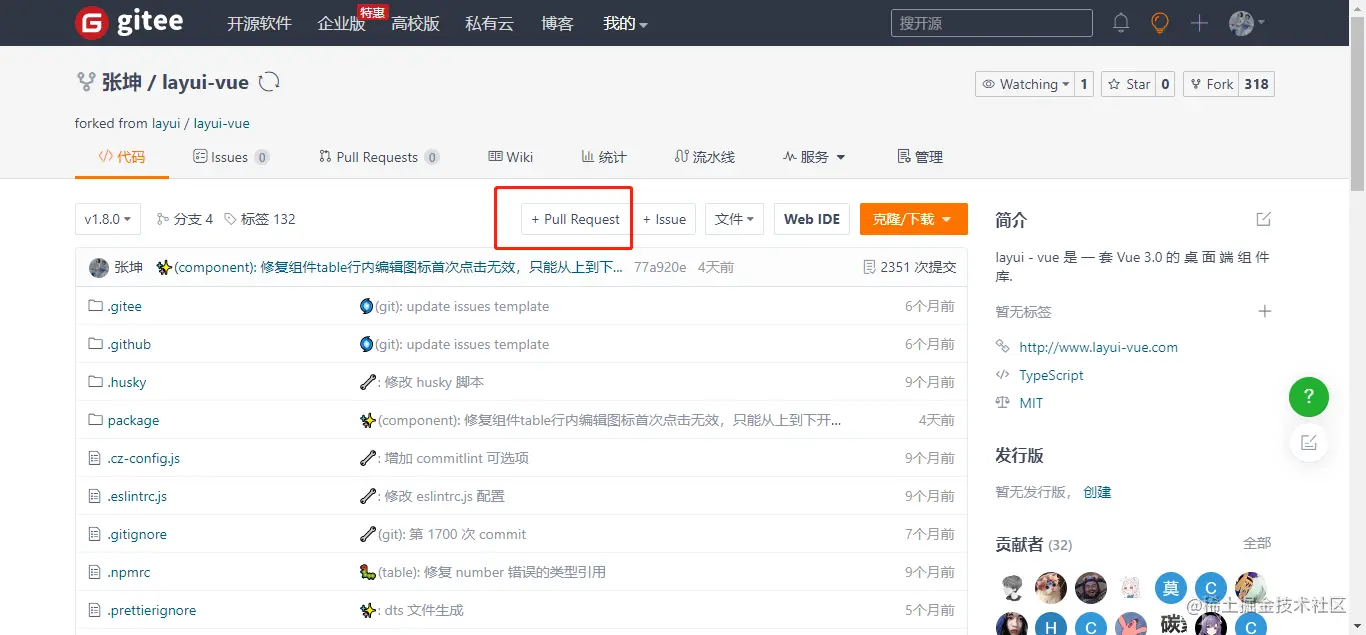Click the MIT license link

click(x=1031, y=403)
